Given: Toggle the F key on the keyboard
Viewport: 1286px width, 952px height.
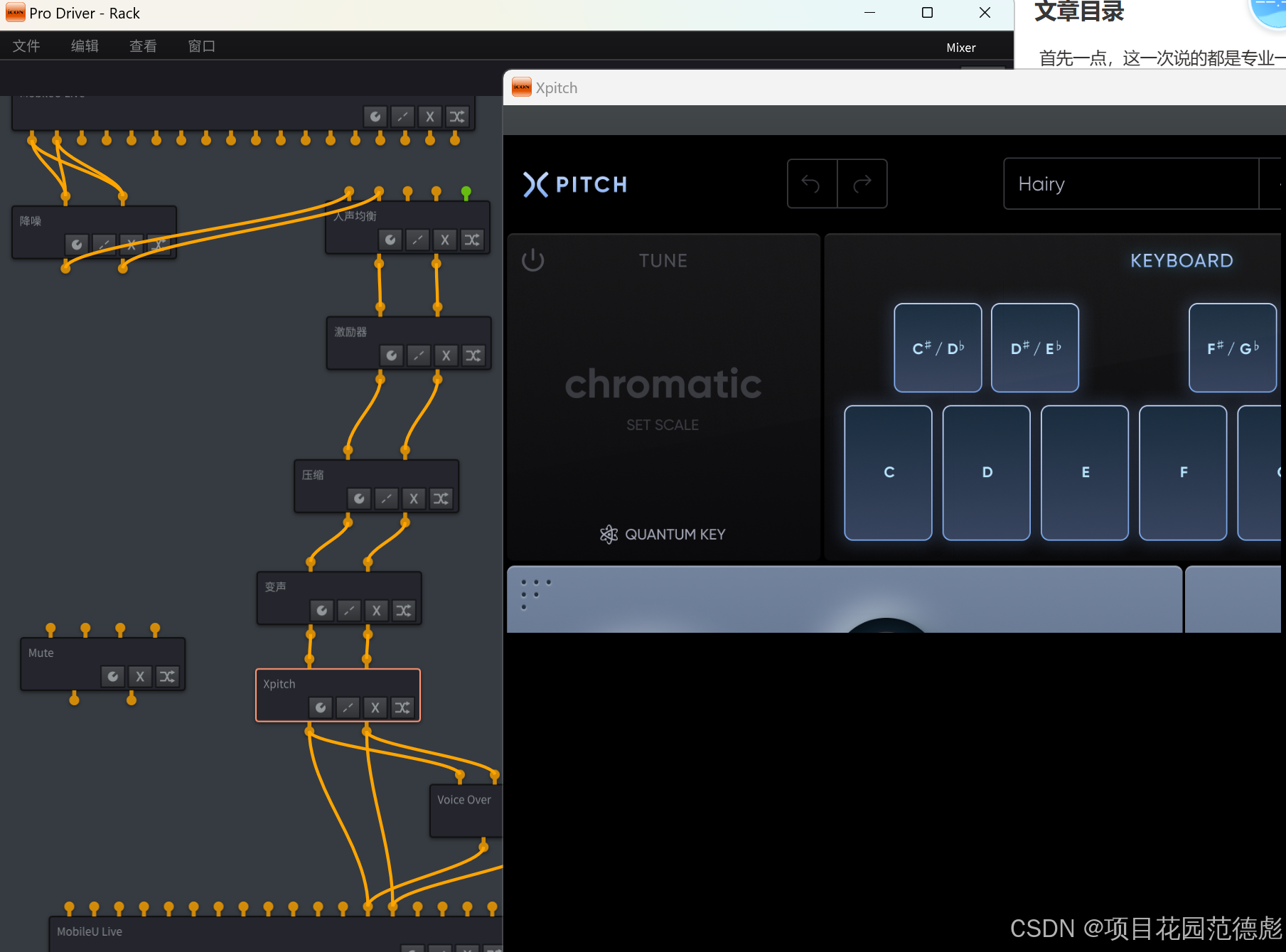Looking at the screenshot, I should (x=1183, y=473).
